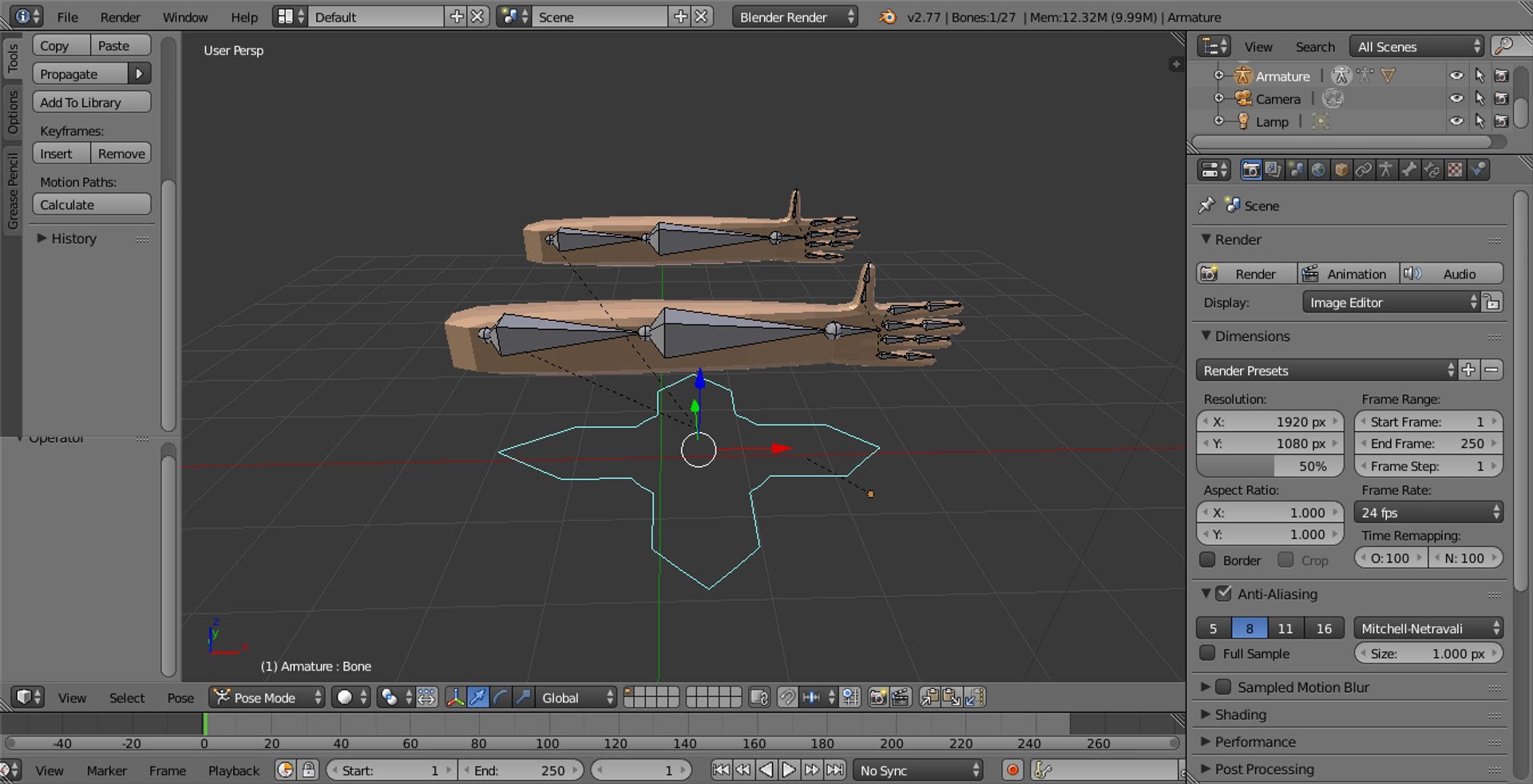Image resolution: width=1533 pixels, height=784 pixels.
Task: Open the Render properties tab camera icon
Action: click(1250, 169)
